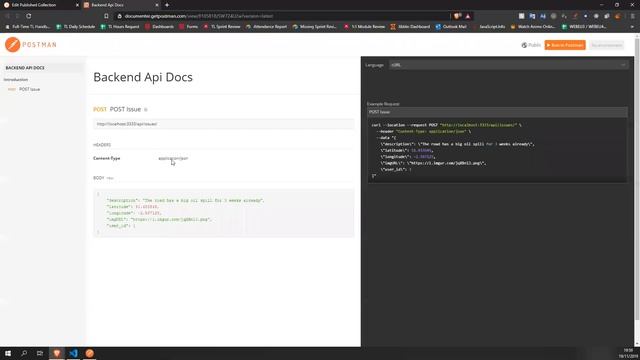Open Windows search from the taskbar

coord(24,353)
